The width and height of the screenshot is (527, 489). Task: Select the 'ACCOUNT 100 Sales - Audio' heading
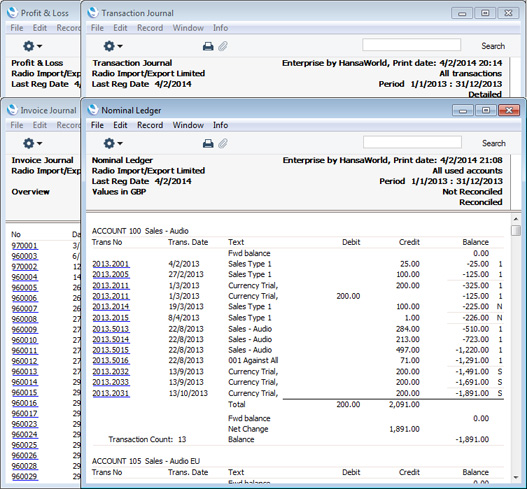140,231
